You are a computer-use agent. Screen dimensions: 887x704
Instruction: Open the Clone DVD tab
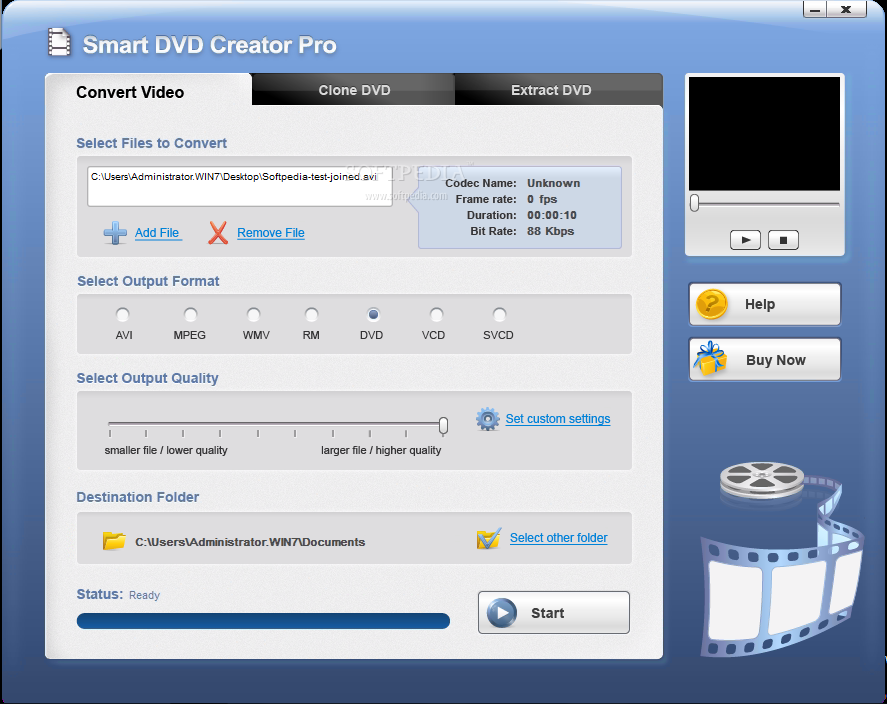point(354,90)
